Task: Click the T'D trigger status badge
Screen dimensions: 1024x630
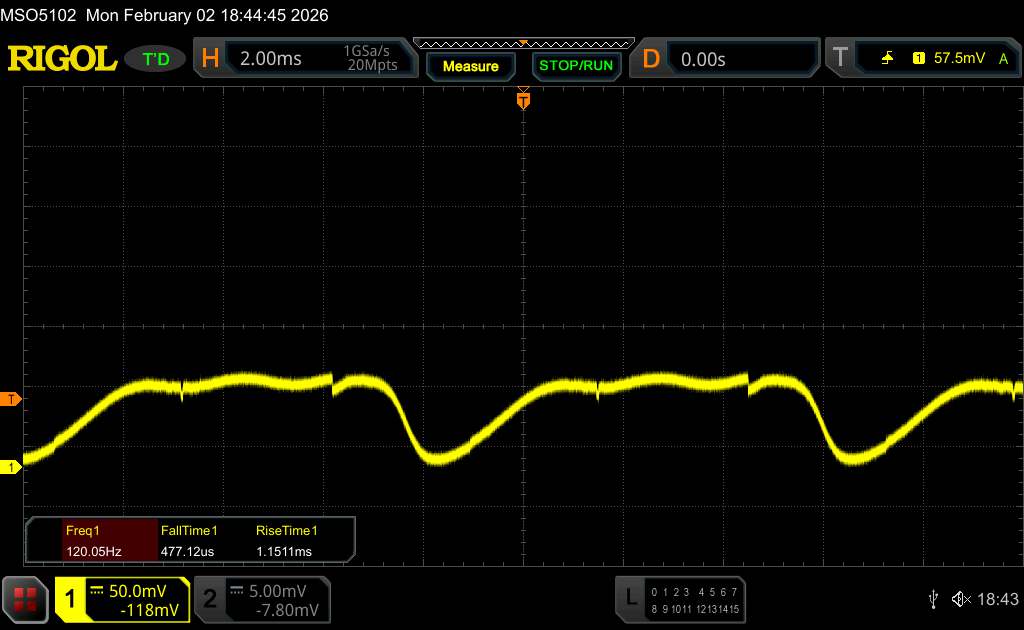Action: point(156,59)
